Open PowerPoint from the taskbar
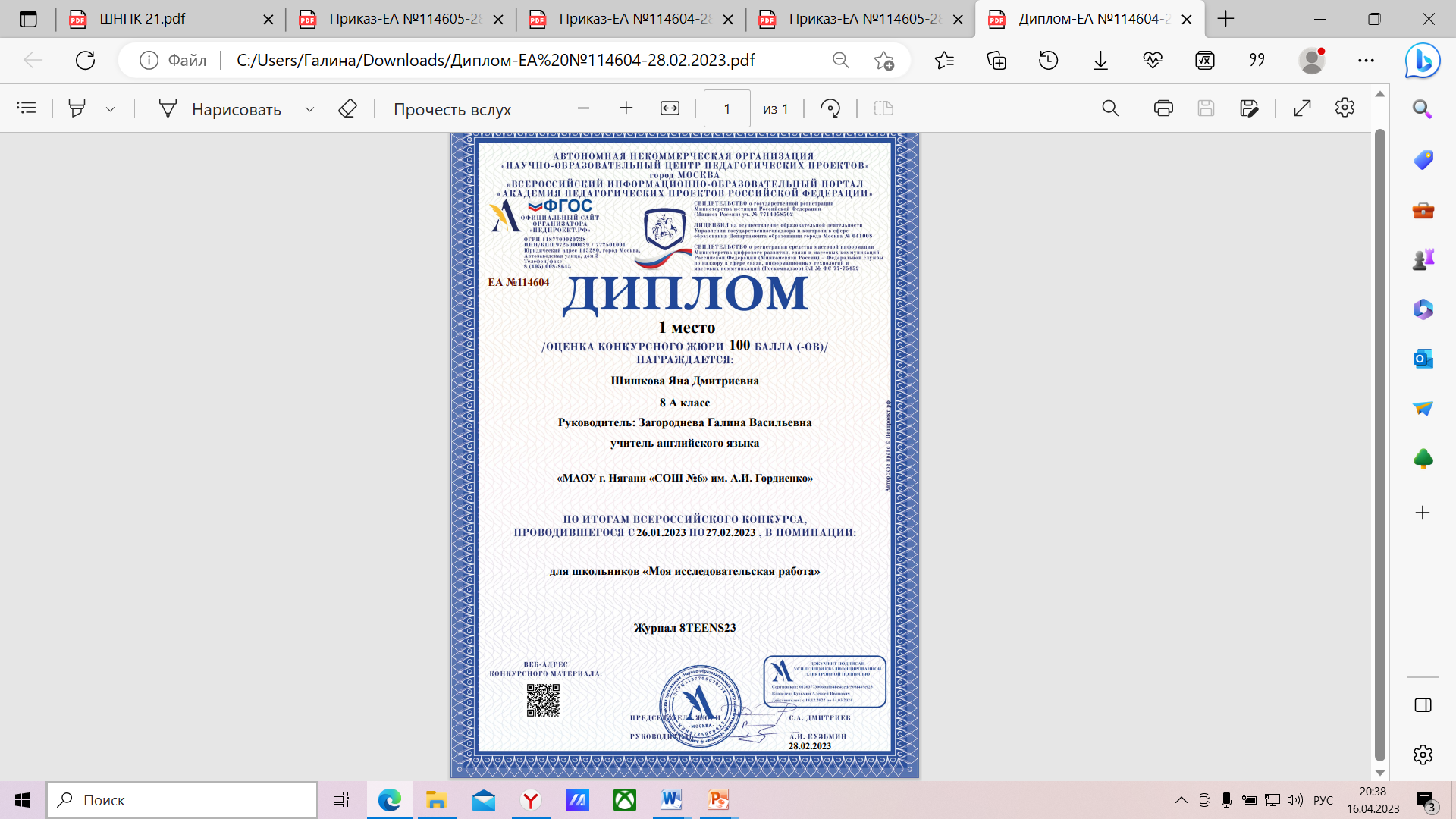 (718, 800)
